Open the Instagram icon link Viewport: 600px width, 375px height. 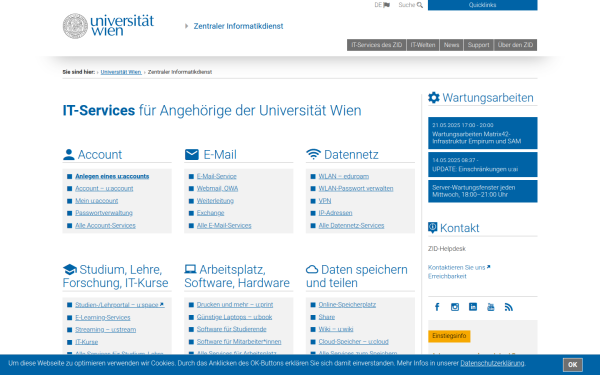point(455,307)
